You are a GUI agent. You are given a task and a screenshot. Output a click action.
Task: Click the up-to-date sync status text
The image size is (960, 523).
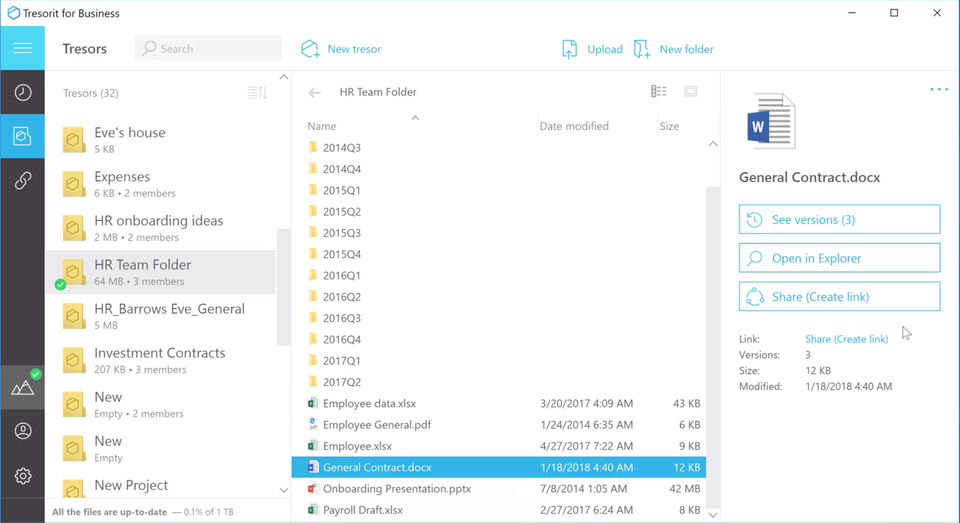coord(109,512)
